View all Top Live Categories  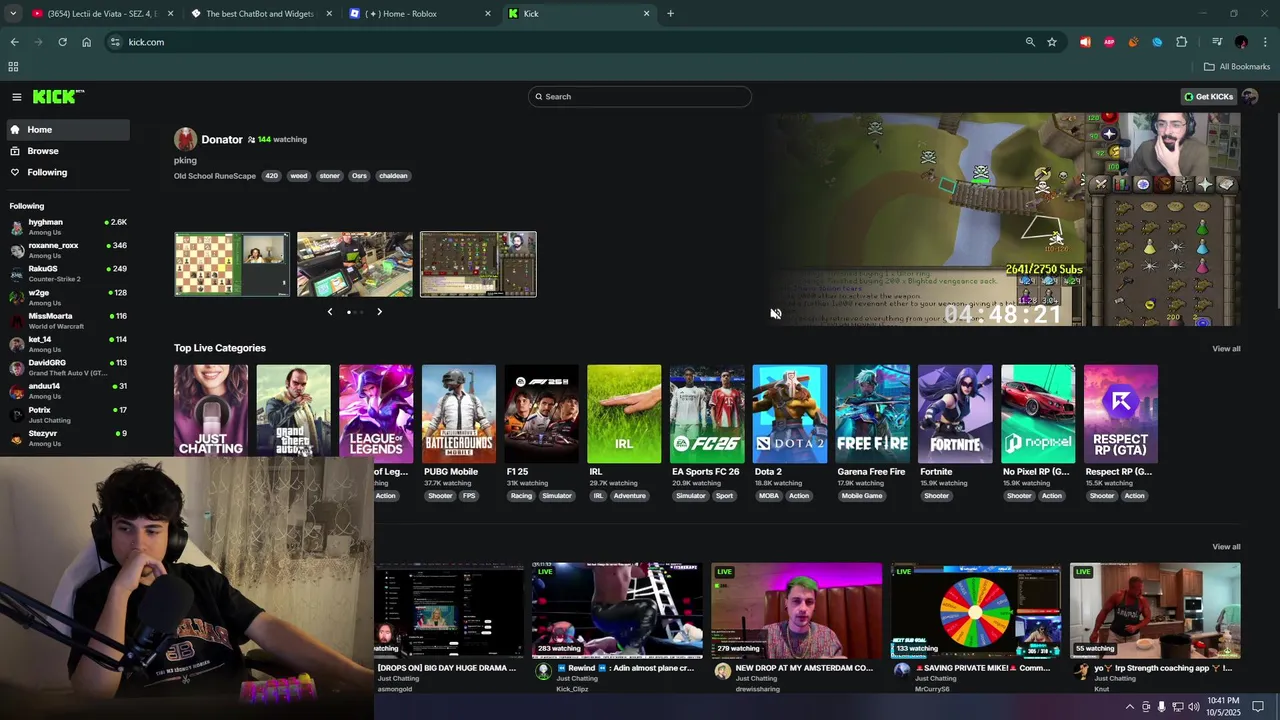(1226, 349)
